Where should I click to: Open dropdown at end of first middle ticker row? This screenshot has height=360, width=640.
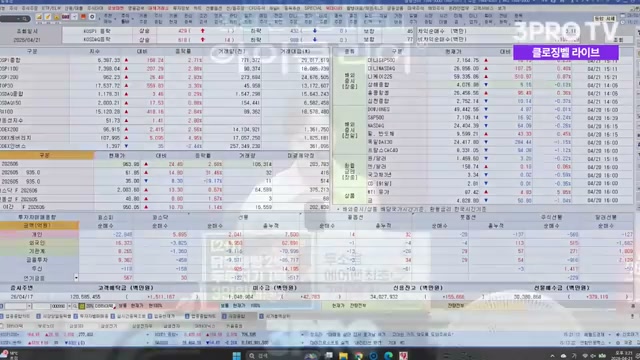pyautogui.click(x=303, y=335)
